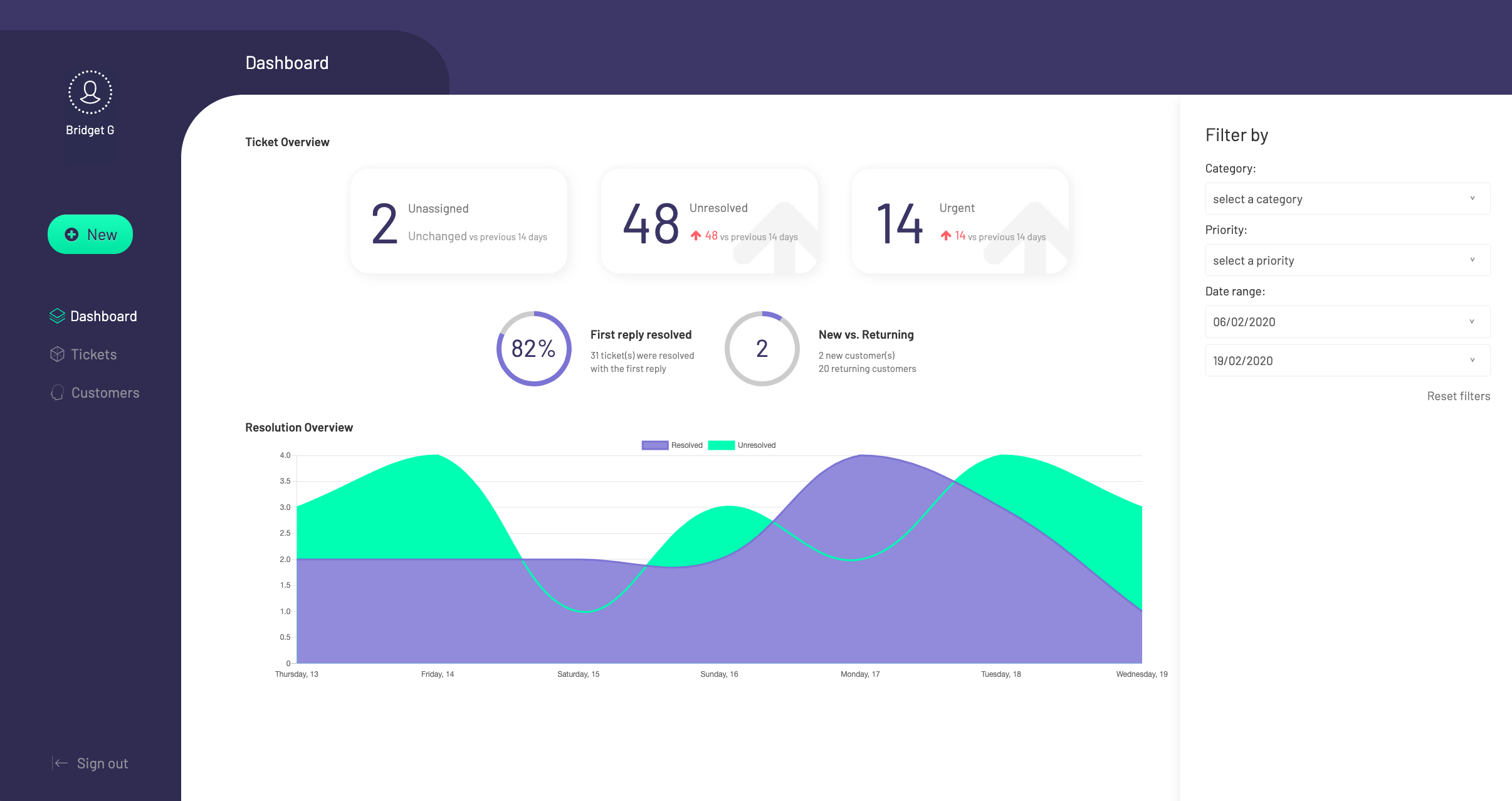Screen dimensions: 1512x801
Task: Select the New button to create ticket
Action: pos(91,234)
